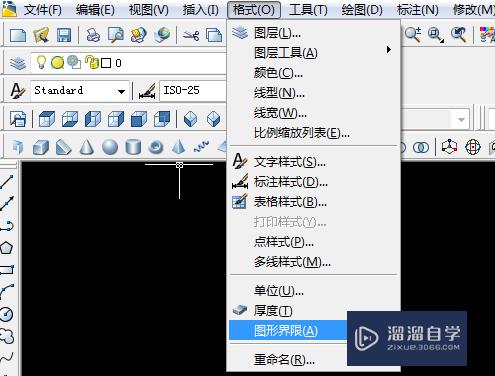Click the Text Style icon beside Standard
Screen dimensions: 495x376
tap(17, 91)
